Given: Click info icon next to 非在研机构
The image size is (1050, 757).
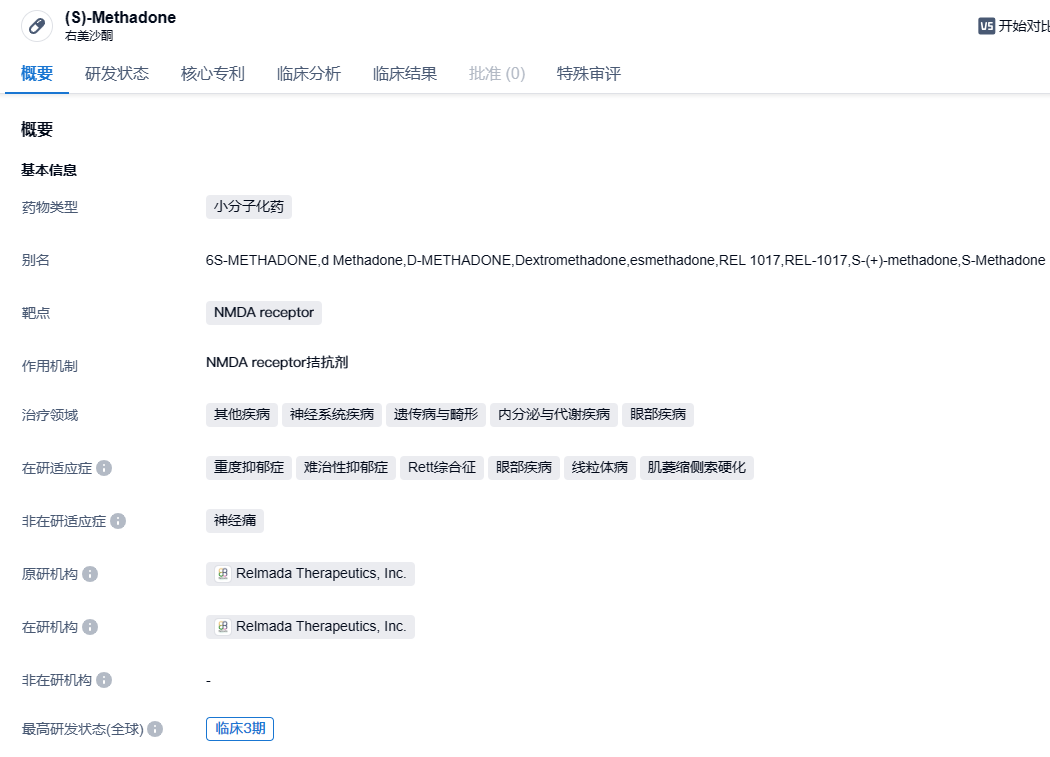Looking at the screenshot, I should 104,680.
